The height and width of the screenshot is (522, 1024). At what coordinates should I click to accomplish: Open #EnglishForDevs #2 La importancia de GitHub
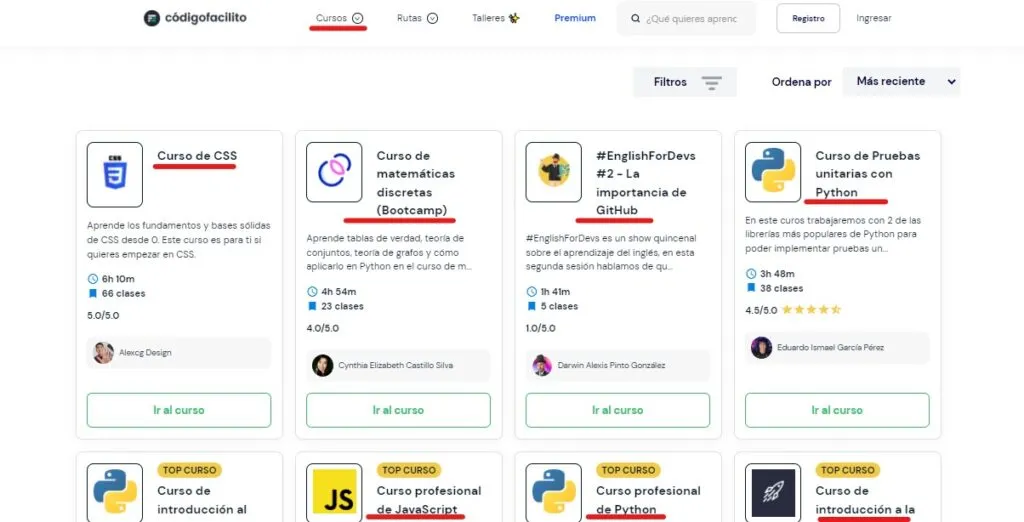(x=646, y=183)
